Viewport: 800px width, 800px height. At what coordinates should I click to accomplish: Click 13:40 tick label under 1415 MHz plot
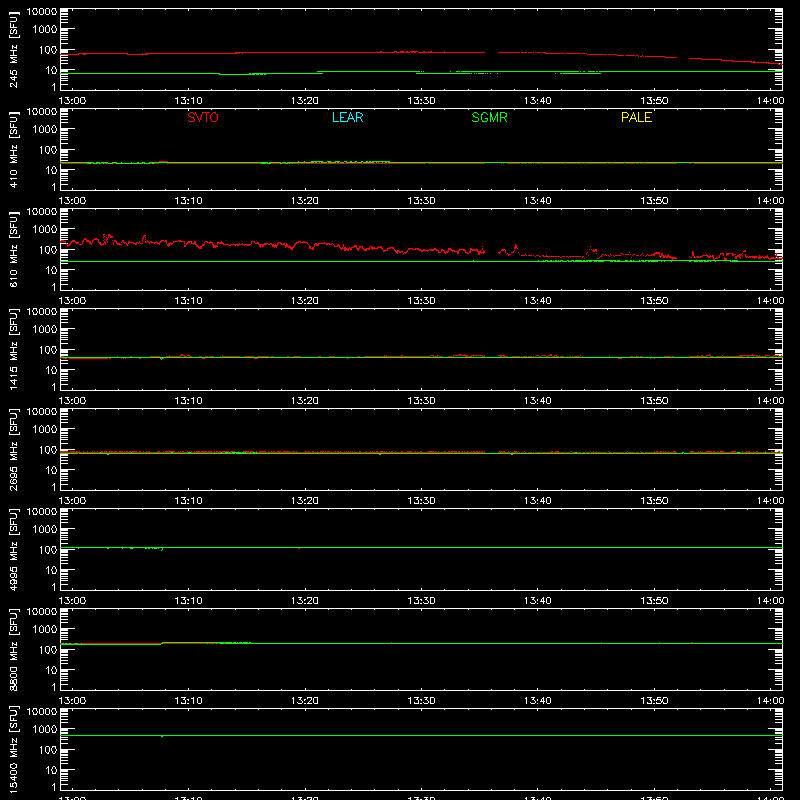pyautogui.click(x=538, y=401)
